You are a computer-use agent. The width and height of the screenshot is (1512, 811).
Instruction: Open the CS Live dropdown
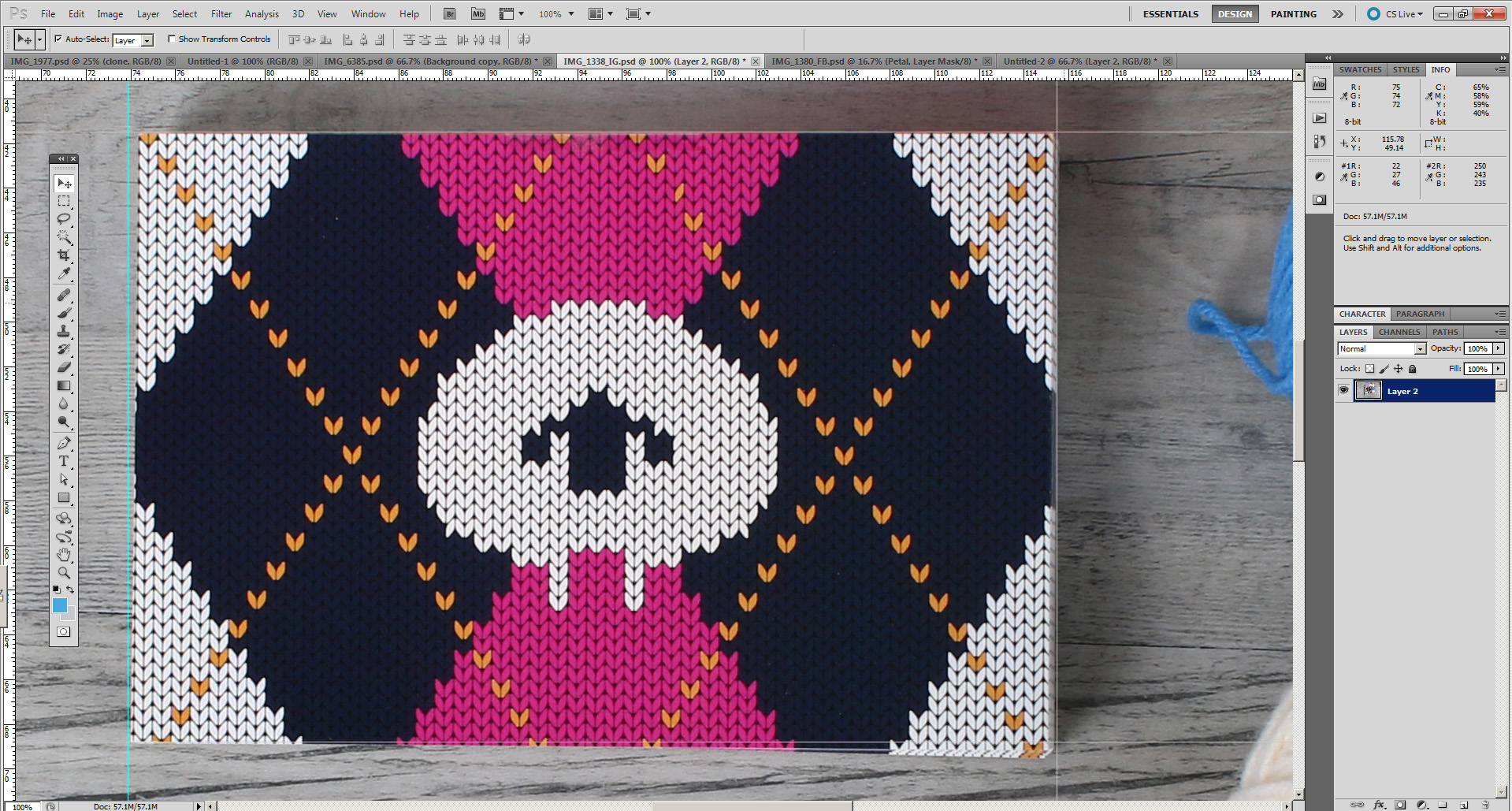(x=1395, y=14)
